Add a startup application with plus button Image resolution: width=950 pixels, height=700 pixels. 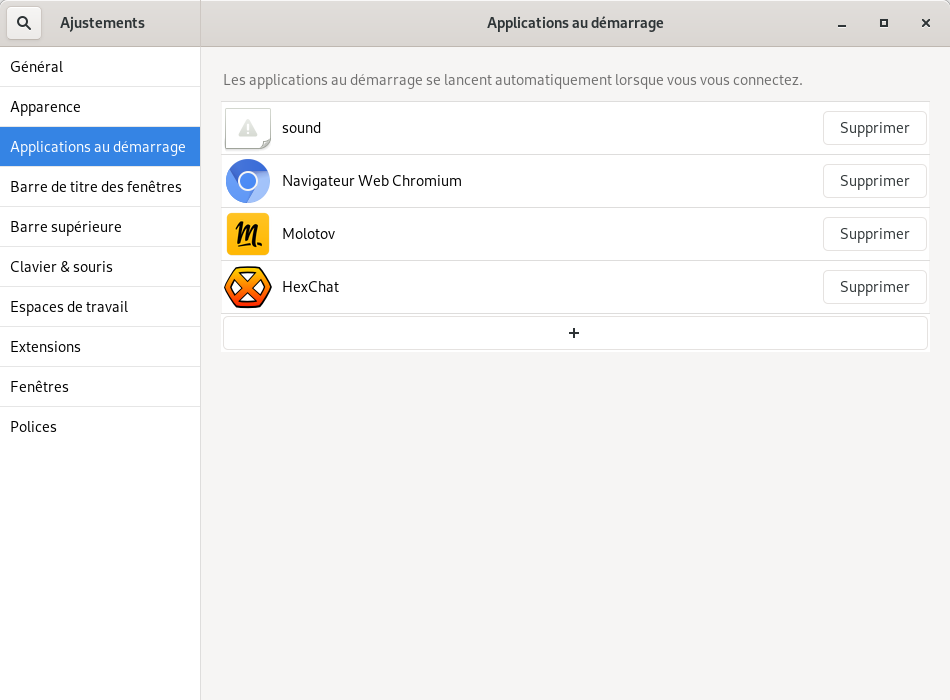coord(574,333)
